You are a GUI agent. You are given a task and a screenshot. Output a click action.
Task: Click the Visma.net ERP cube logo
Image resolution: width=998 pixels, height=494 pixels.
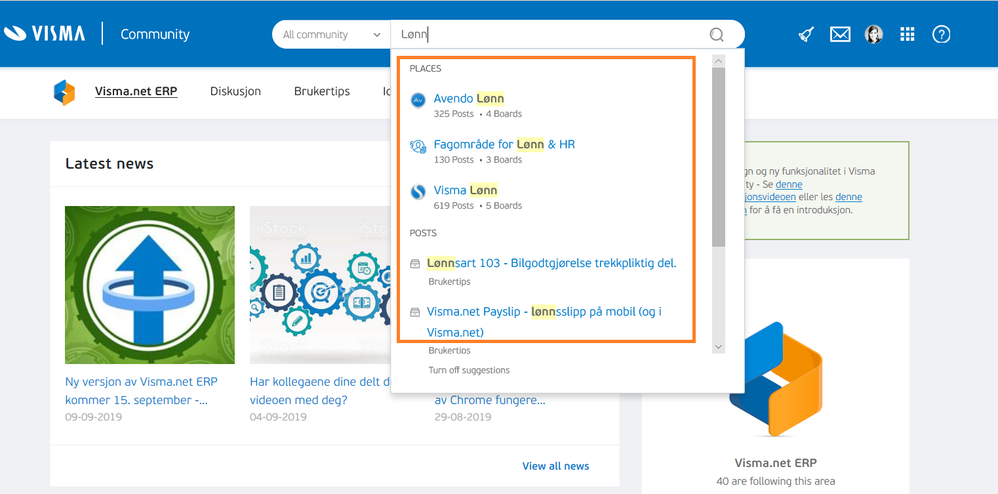[64, 92]
